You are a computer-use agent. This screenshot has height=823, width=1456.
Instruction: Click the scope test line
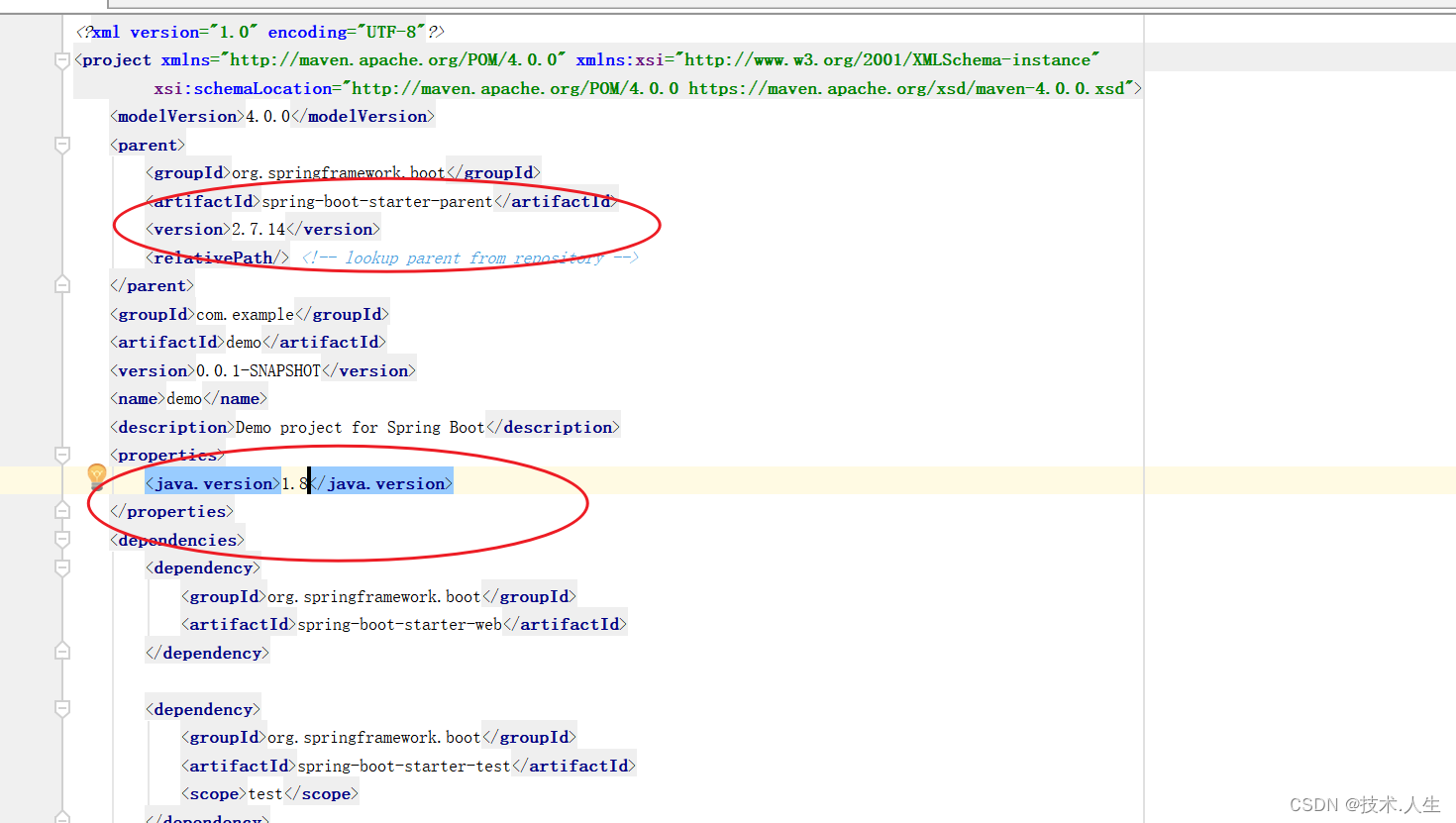click(270, 793)
